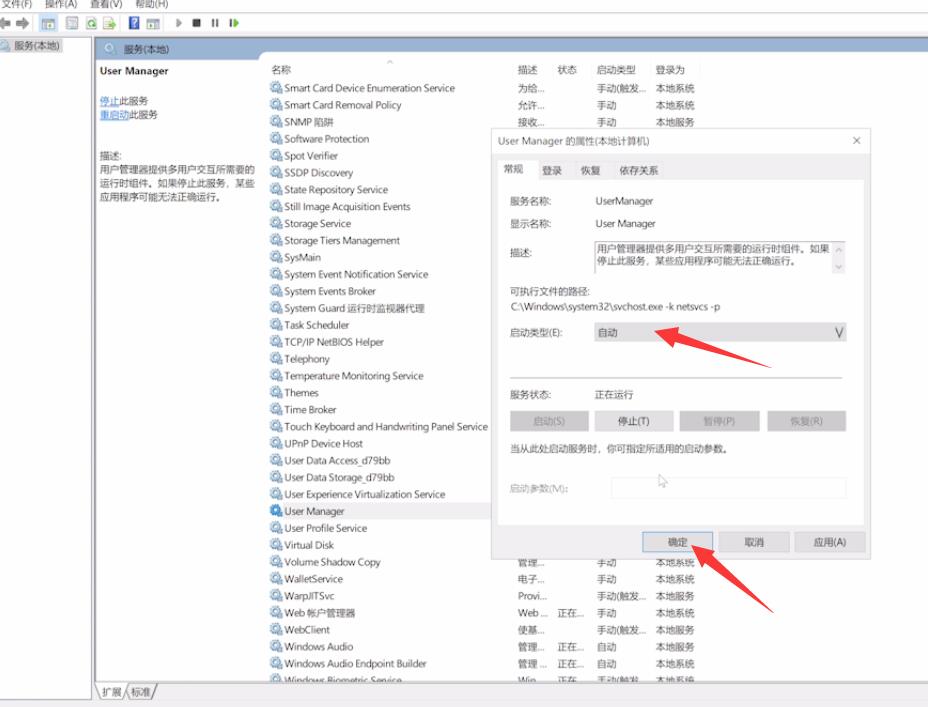Screen dimensions: 928x707
Task: Select the Time Broker service icon
Action: click(x=276, y=409)
